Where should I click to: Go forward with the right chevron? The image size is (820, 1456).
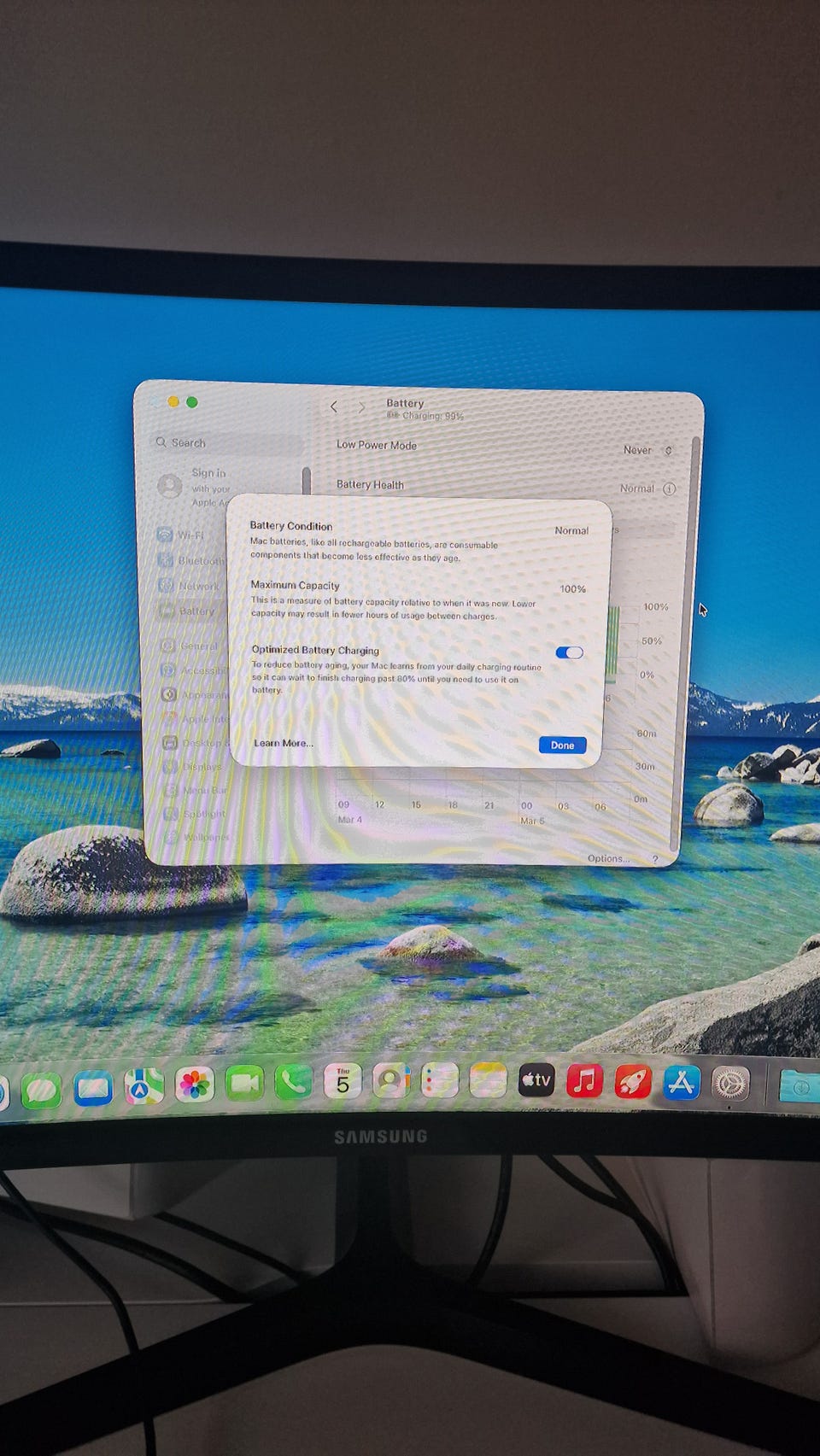(361, 407)
